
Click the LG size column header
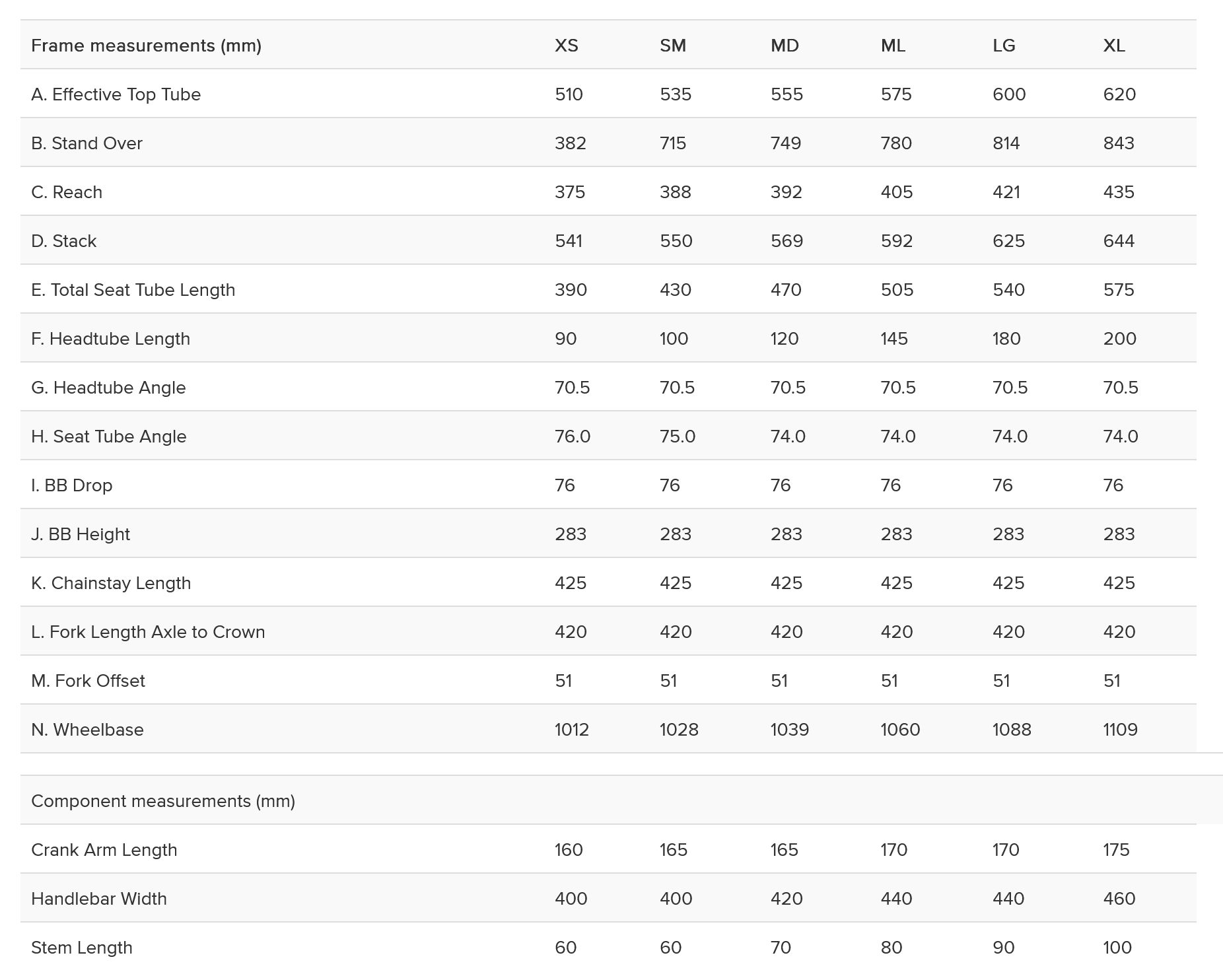1003,46
